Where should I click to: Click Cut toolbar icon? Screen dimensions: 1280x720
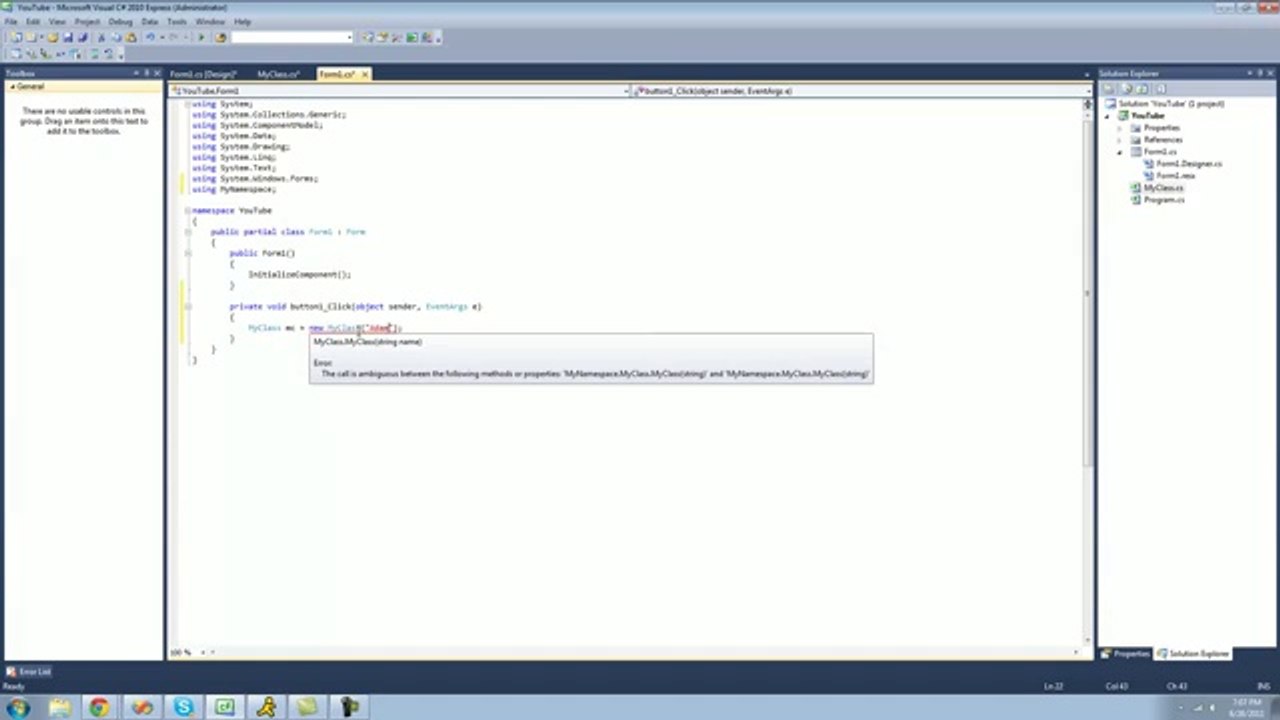tap(101, 37)
